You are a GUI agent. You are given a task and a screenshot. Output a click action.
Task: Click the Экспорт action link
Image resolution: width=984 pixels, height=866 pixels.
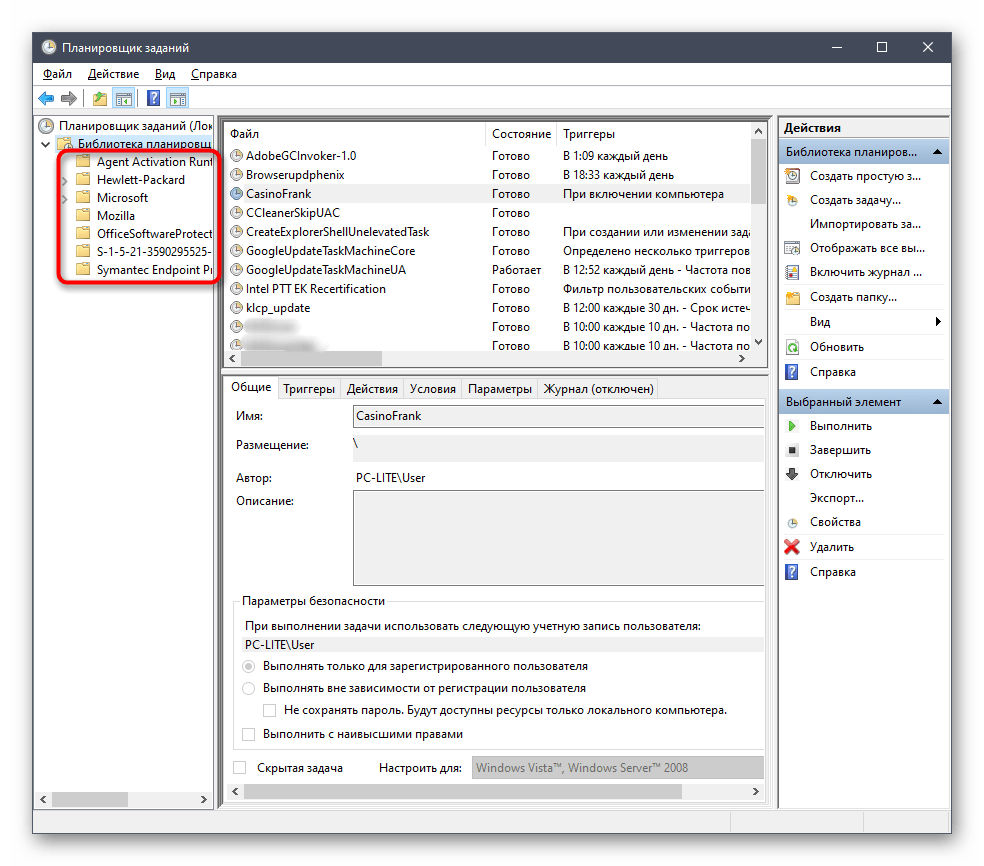pyautogui.click(x=837, y=498)
